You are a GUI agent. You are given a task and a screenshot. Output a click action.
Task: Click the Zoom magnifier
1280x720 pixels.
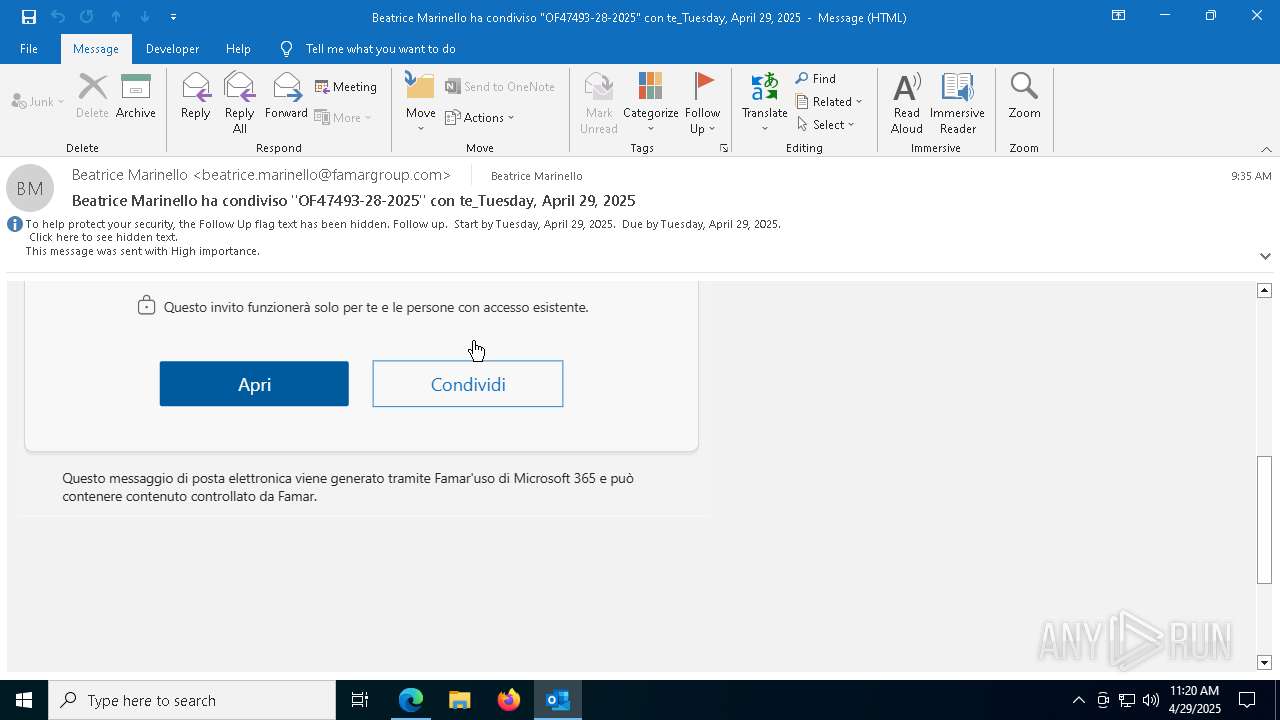point(1024,96)
